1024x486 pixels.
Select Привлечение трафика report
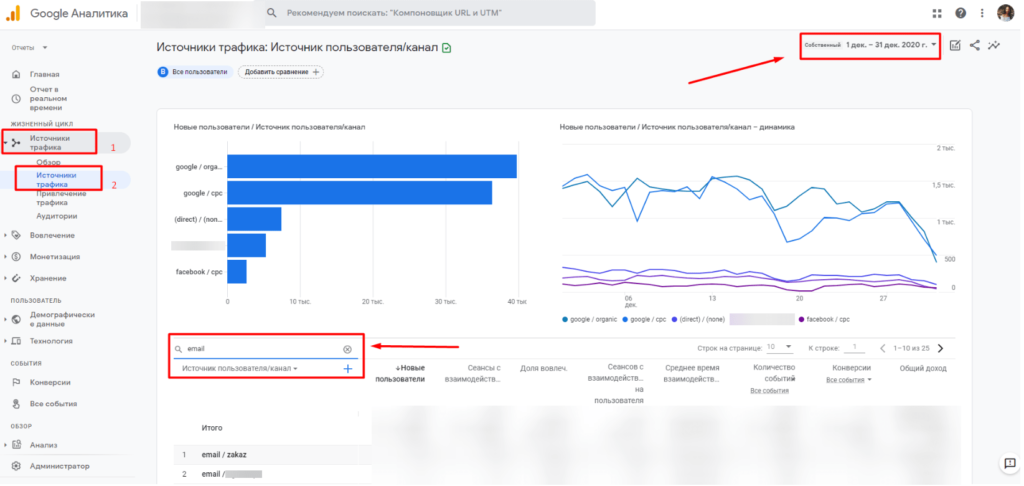61,198
